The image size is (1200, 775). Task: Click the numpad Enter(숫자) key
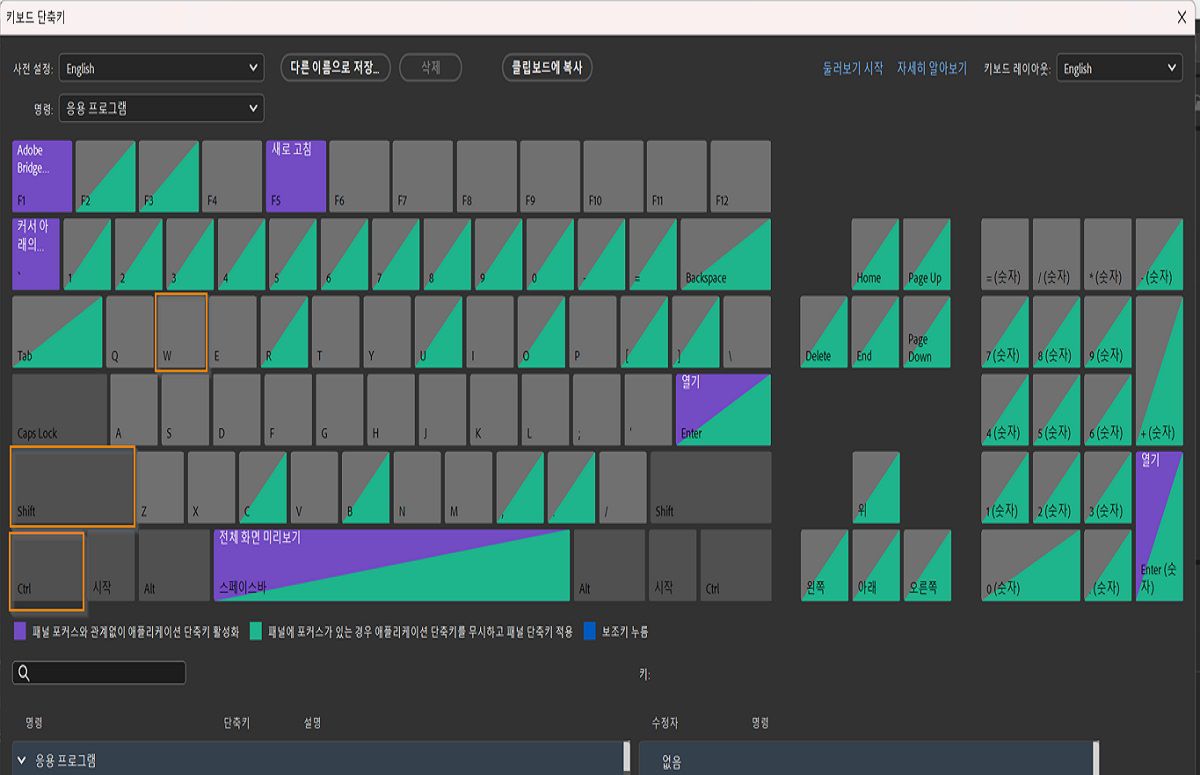pyautogui.click(x=1159, y=527)
